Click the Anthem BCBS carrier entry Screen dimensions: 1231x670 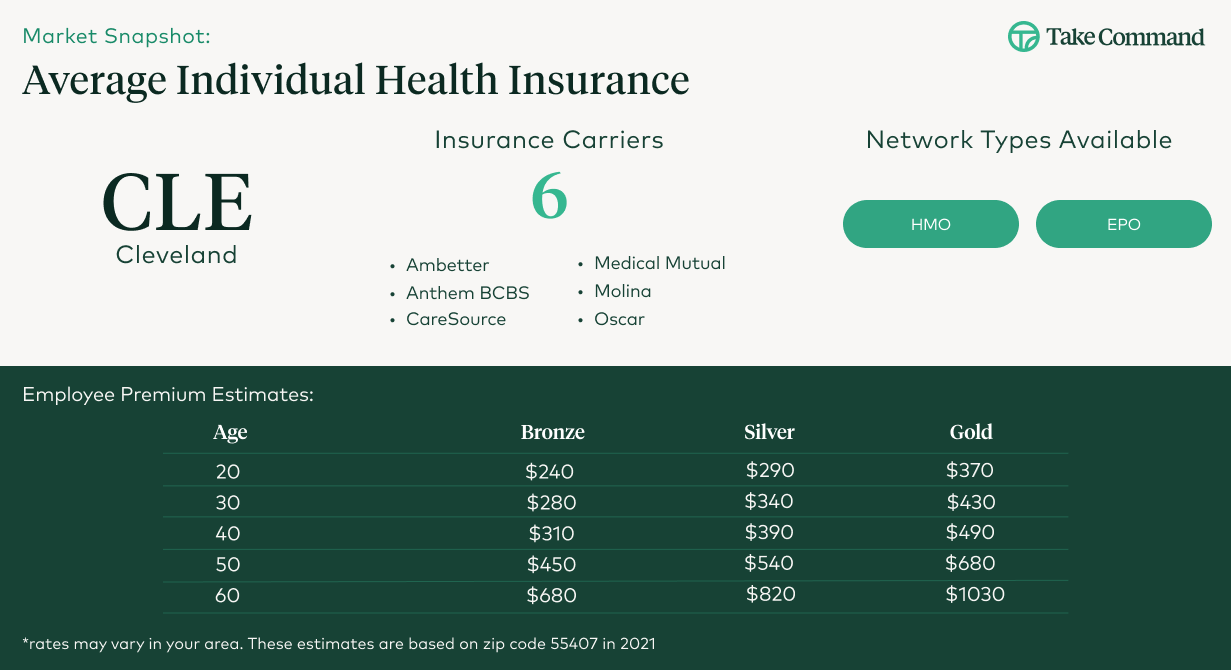(467, 293)
